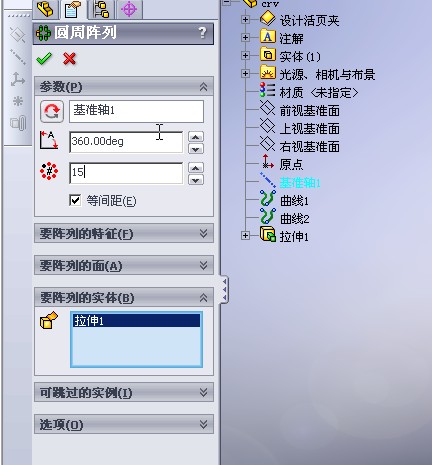Click the 360.00deg angle input field

(126, 142)
